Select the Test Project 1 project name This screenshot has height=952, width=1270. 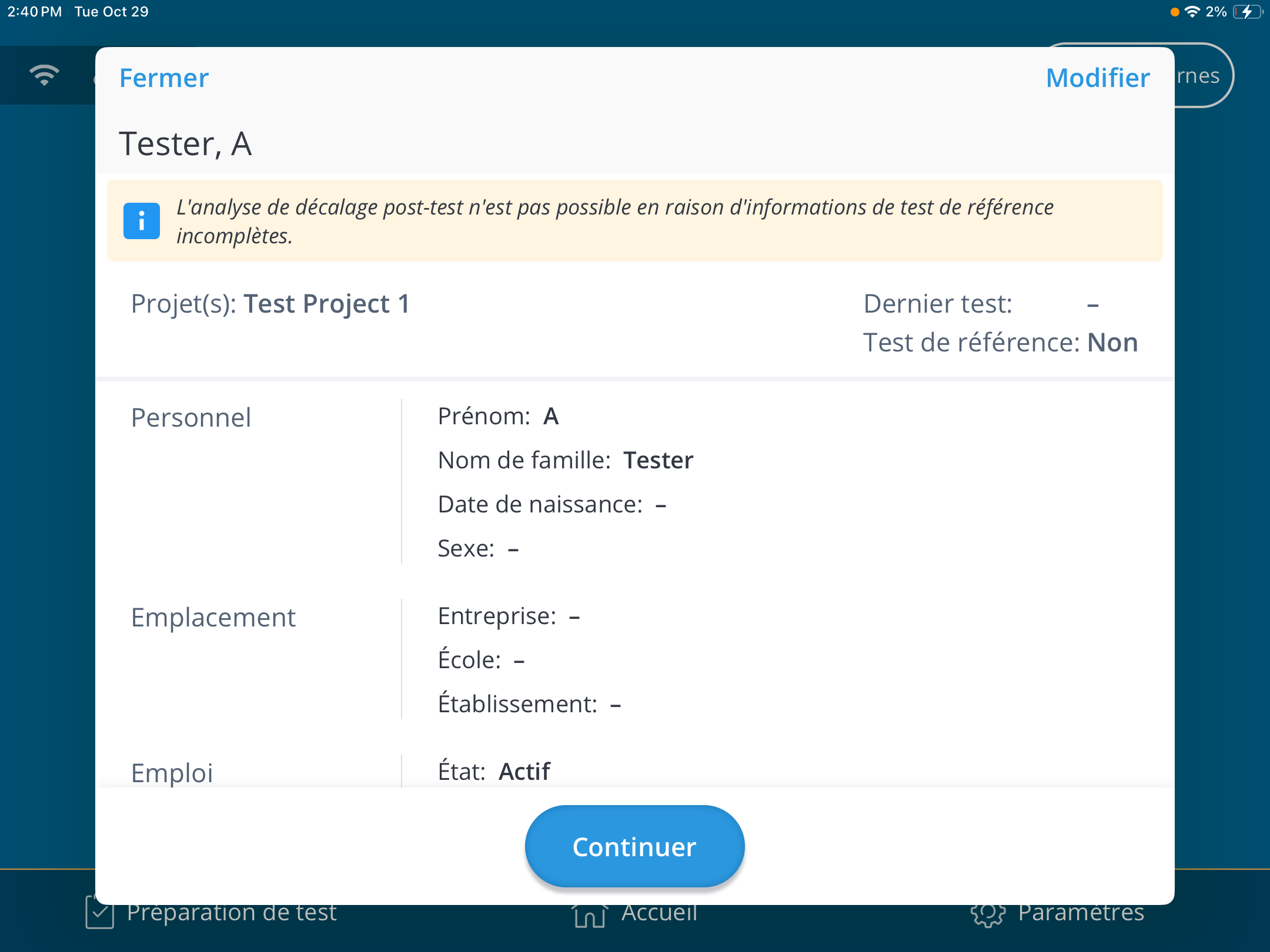click(326, 304)
